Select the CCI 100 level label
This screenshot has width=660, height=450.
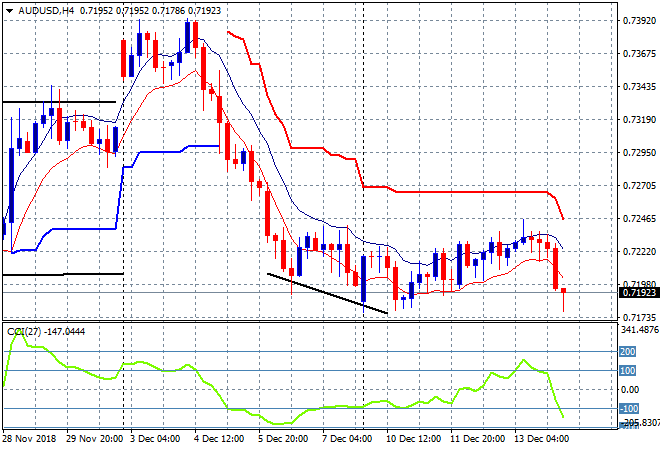[x=627, y=371]
